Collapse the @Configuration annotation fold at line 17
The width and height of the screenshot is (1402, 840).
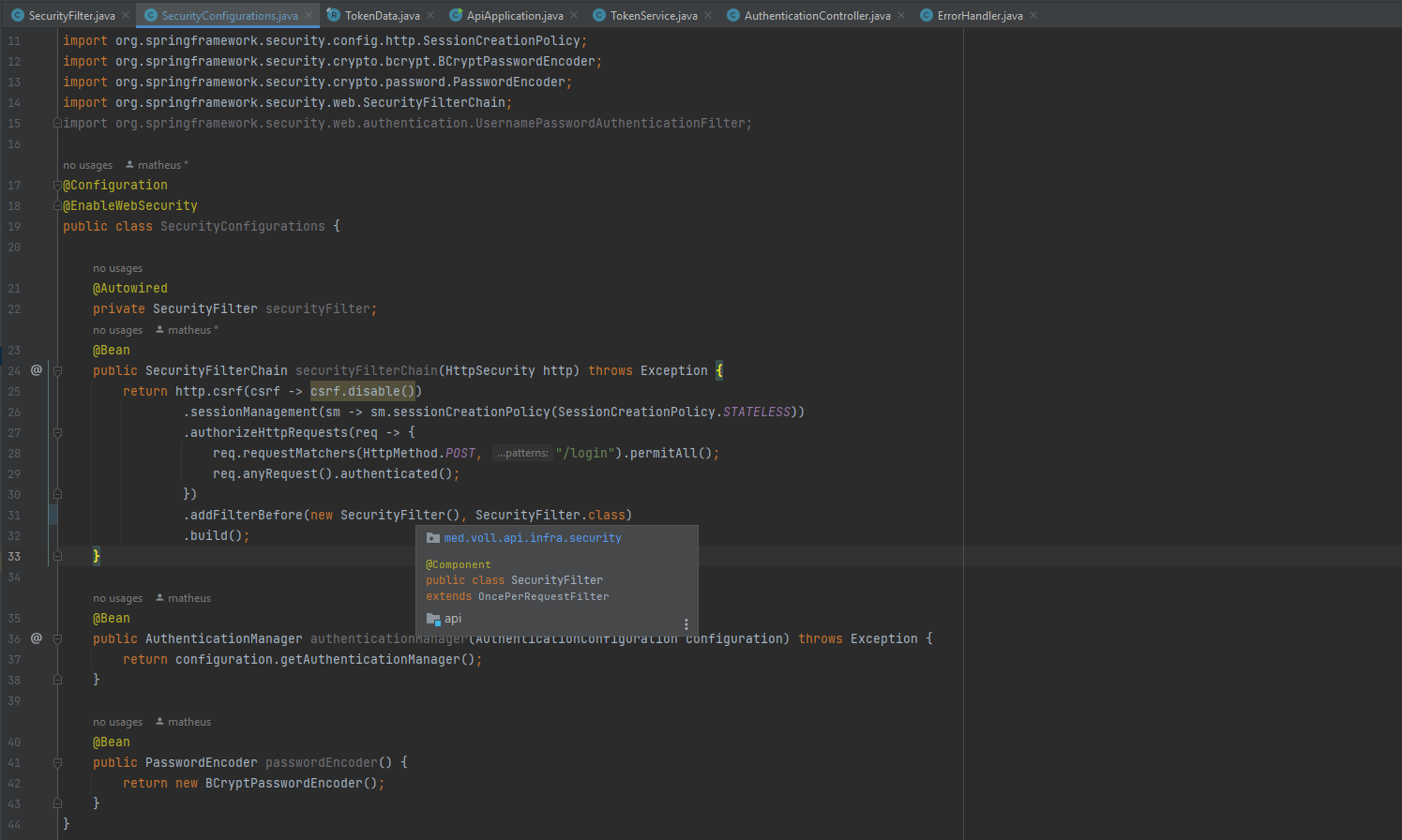pos(57,185)
